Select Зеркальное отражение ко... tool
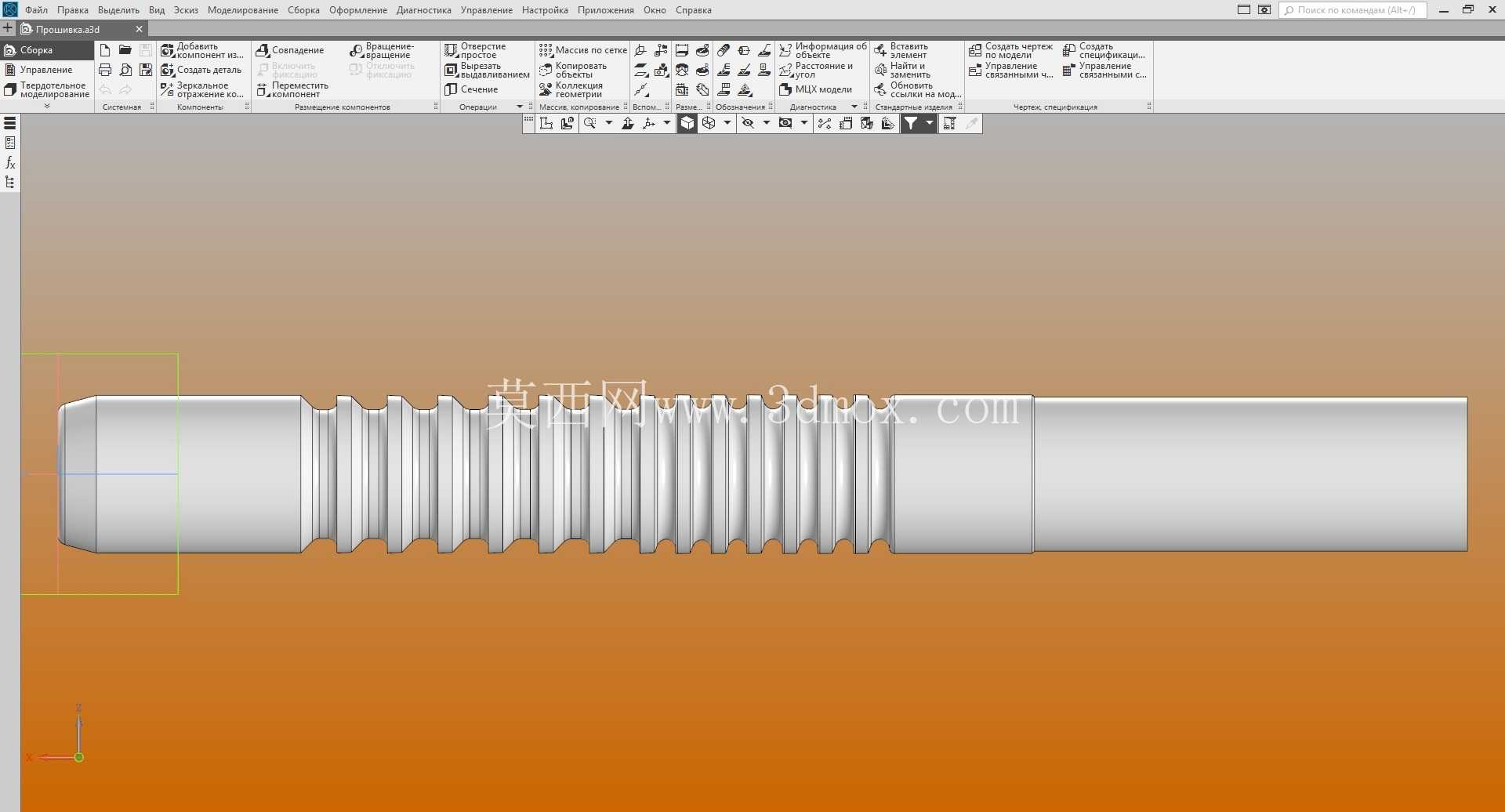This screenshot has height=812, width=1505. point(202,89)
